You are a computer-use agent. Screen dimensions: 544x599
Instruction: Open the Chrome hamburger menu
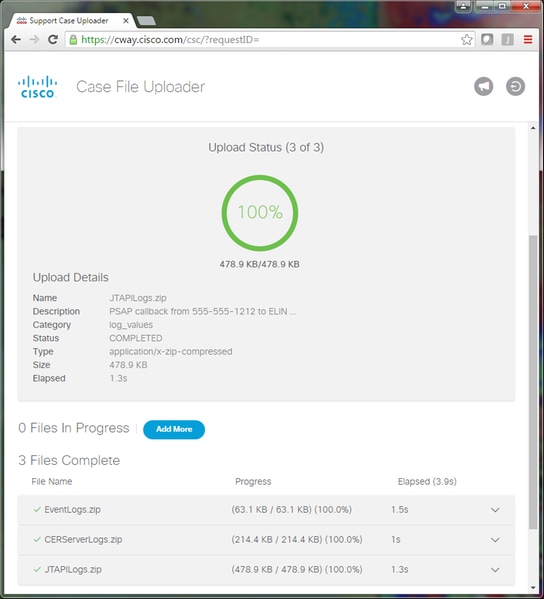(528, 39)
